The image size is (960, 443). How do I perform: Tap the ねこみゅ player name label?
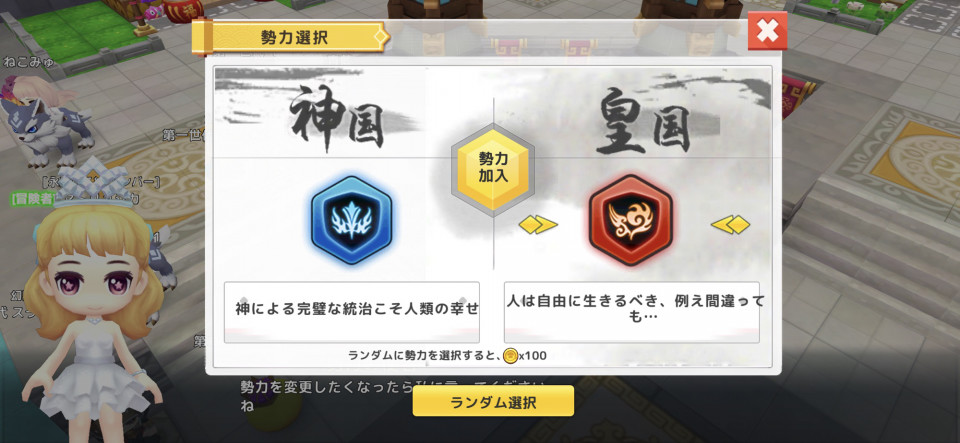(x=29, y=61)
